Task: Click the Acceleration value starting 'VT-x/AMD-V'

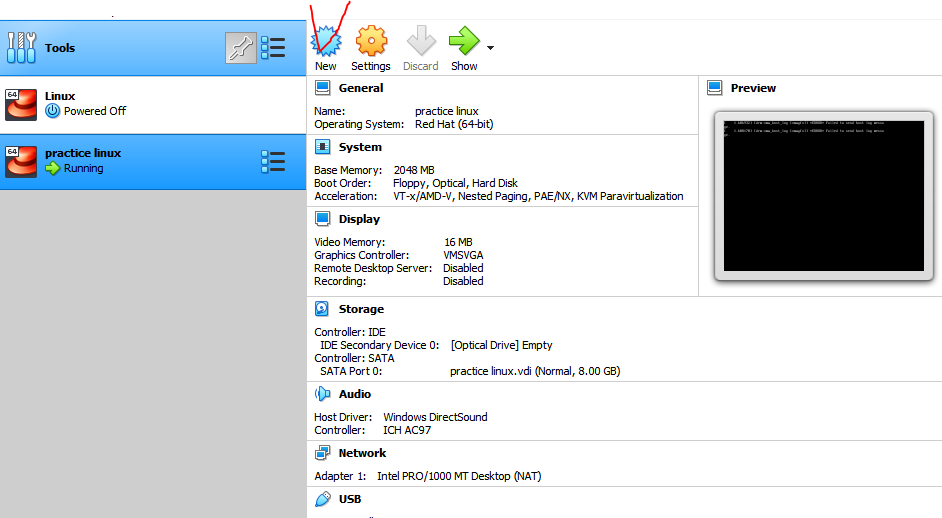Action: pos(538,197)
